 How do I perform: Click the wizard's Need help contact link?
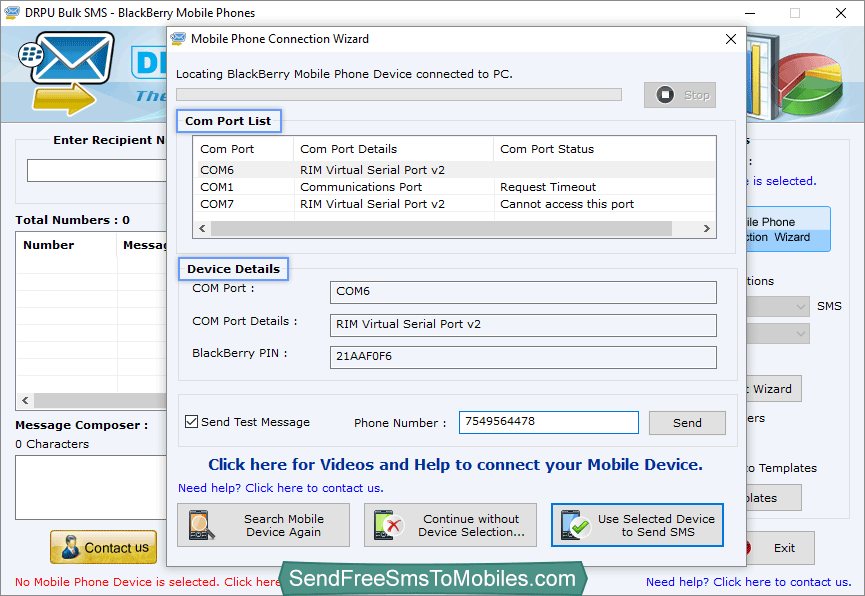click(280, 488)
